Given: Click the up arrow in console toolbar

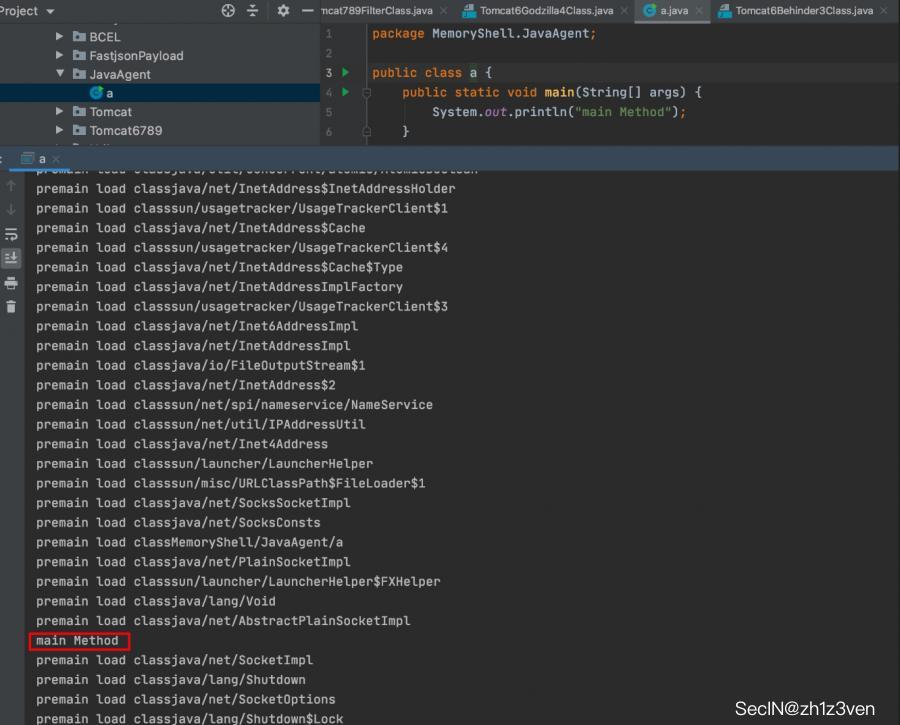Looking at the screenshot, I should tap(11, 186).
